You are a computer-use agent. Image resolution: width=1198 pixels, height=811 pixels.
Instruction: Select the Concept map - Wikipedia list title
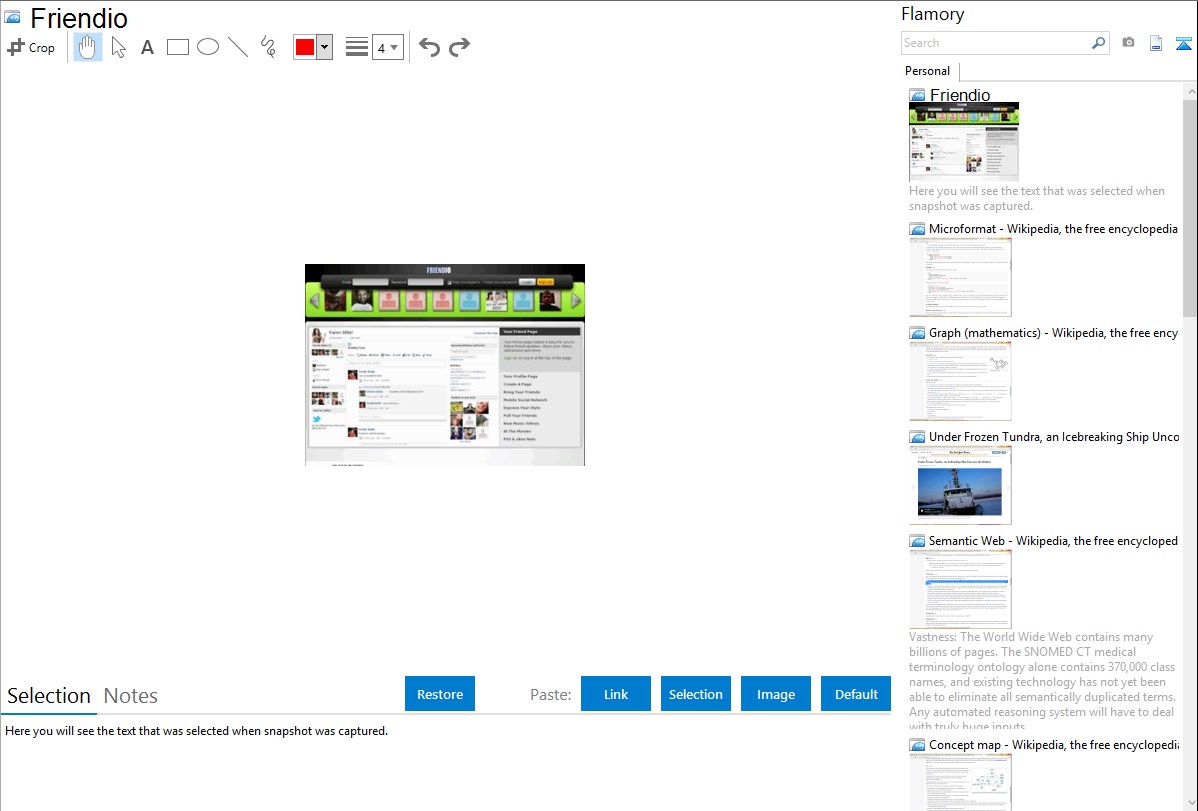pyautogui.click(x=1053, y=744)
